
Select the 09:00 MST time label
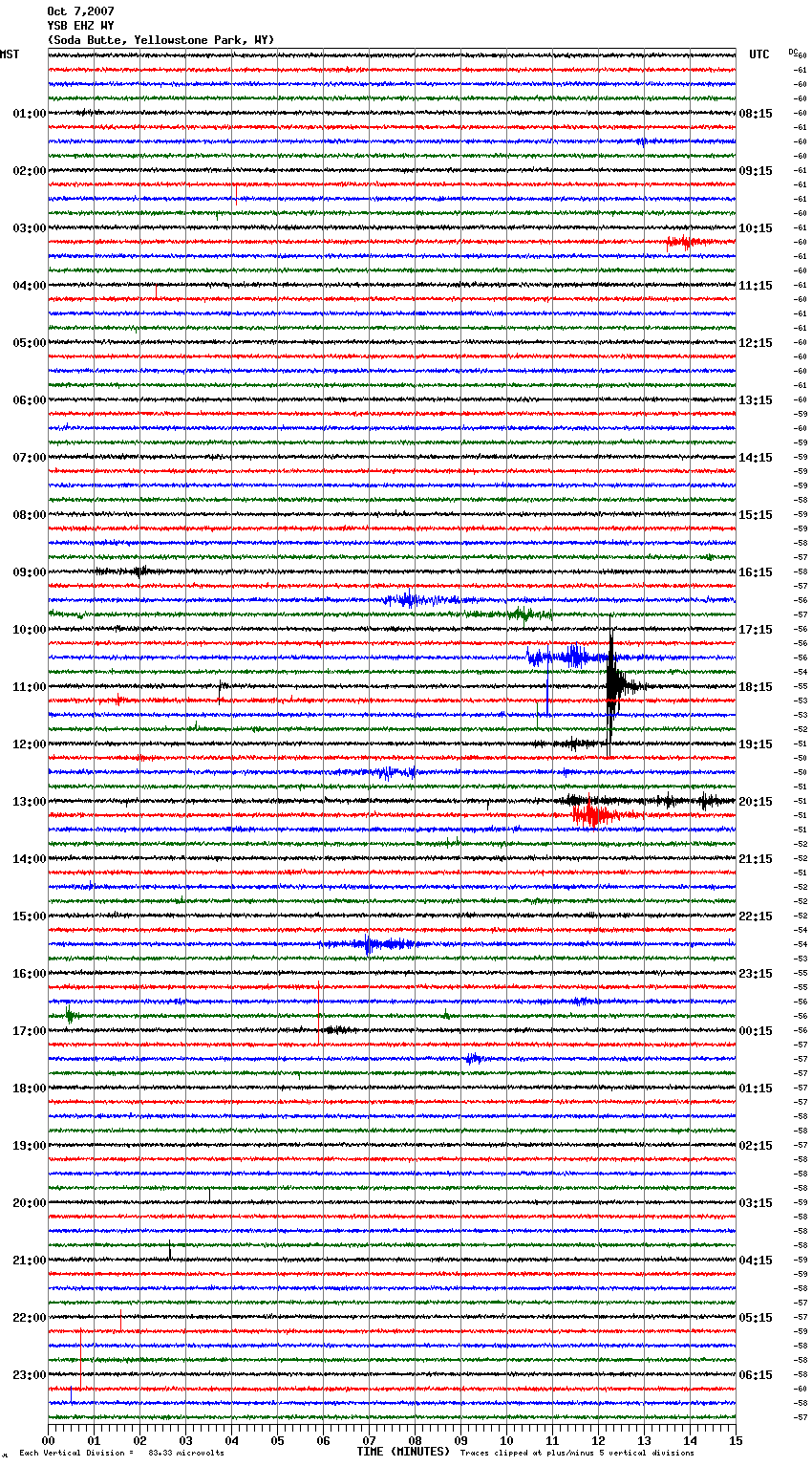click(29, 572)
